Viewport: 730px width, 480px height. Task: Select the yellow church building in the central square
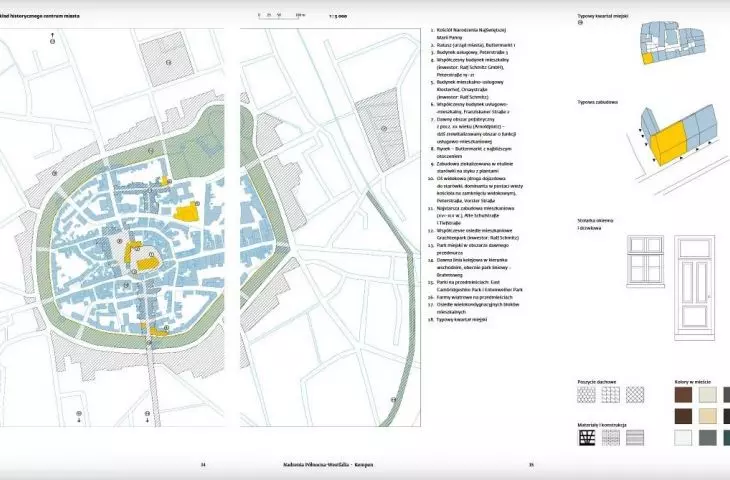148,264
